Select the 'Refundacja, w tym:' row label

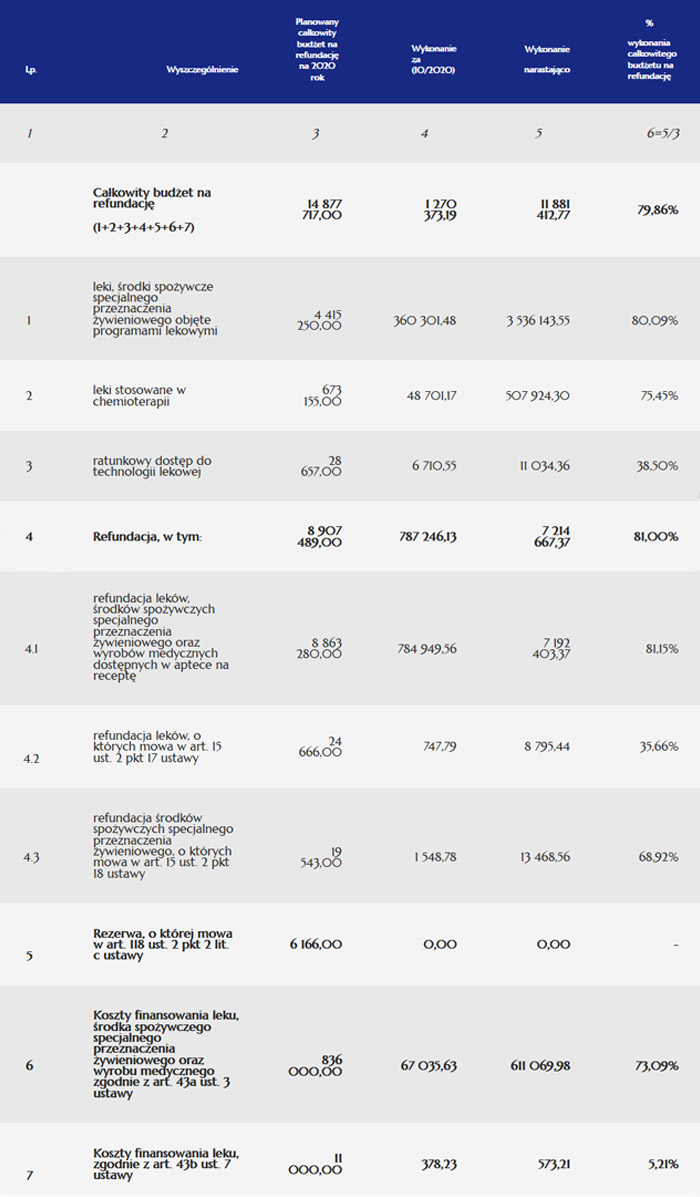coord(147,537)
